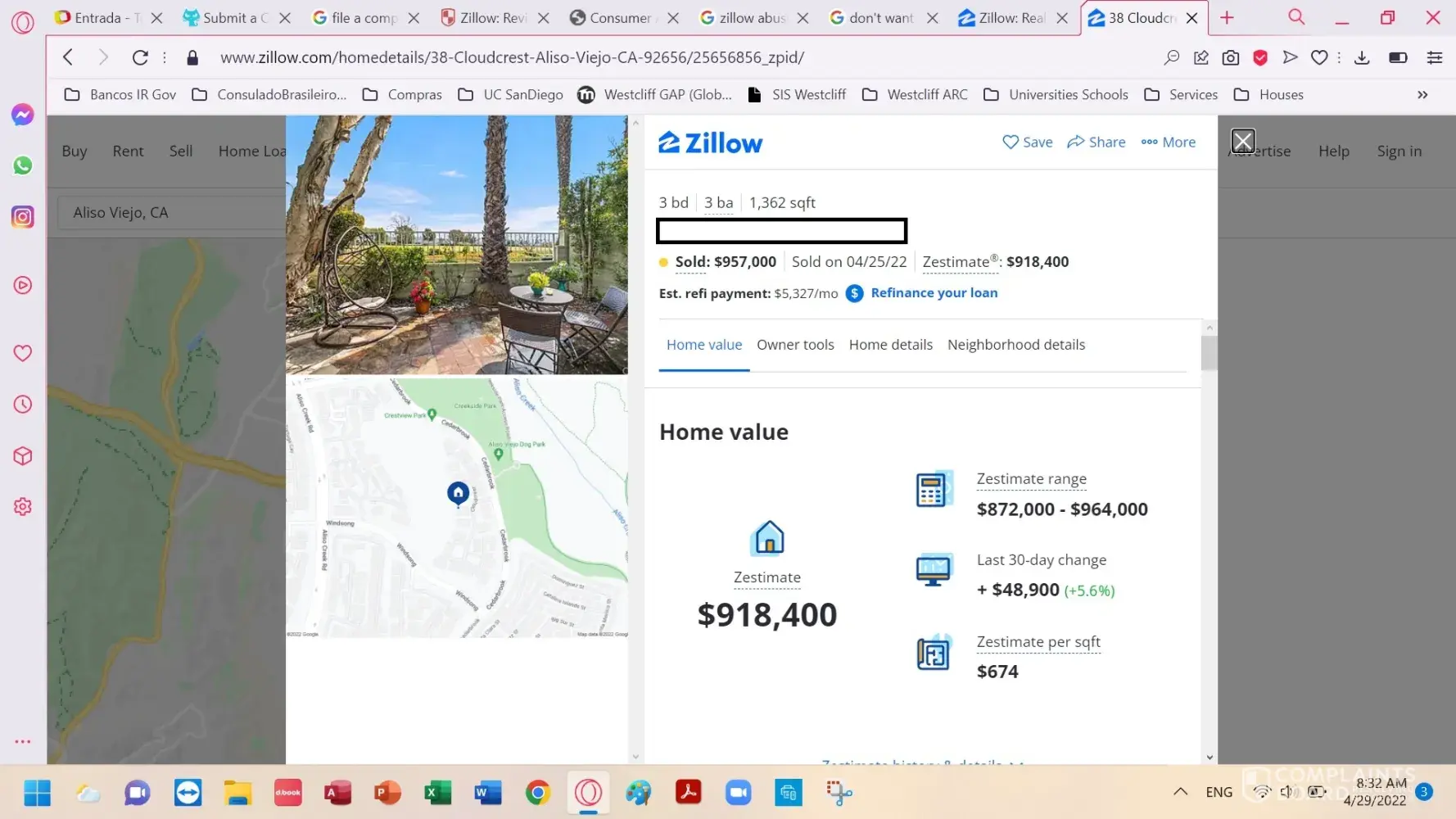Screen dimensions: 1456x819
Task: Open bookmarks heart in sidebar
Action: click(x=23, y=353)
